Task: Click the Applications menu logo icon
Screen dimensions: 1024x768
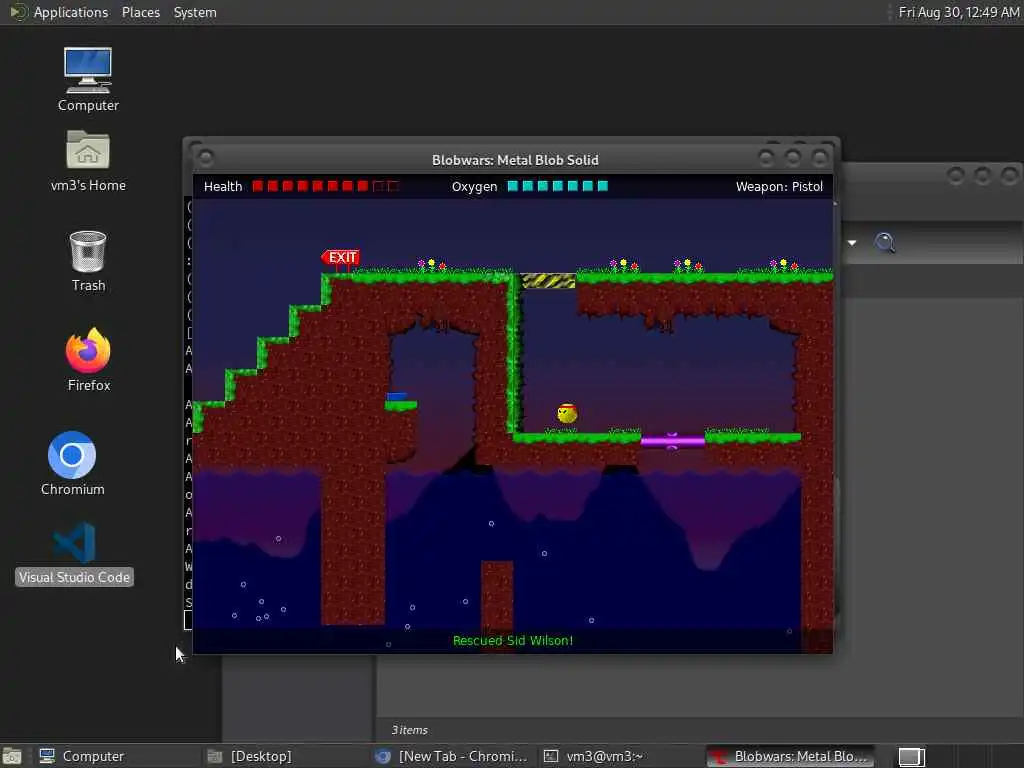Action: [19, 12]
